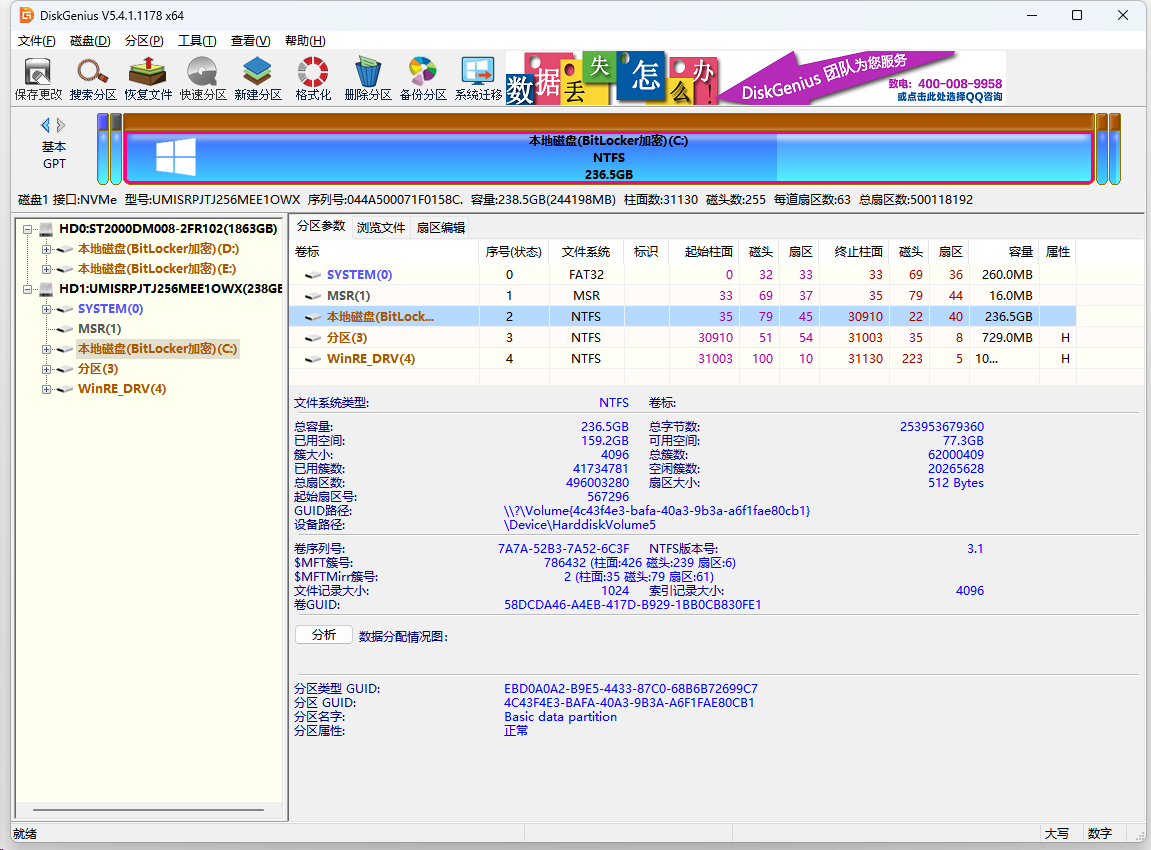Select the SYSTEM(0) row in partition table
Image resolution: width=1151 pixels, height=850 pixels.
(x=683, y=275)
